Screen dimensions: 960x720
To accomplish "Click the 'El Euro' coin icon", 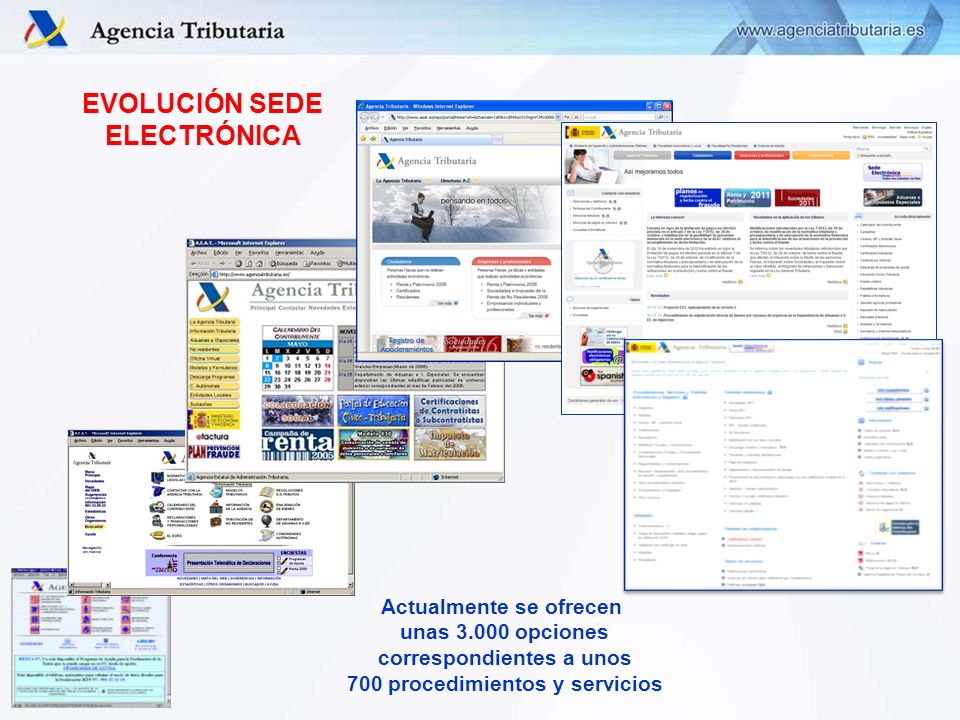I will pos(156,535).
